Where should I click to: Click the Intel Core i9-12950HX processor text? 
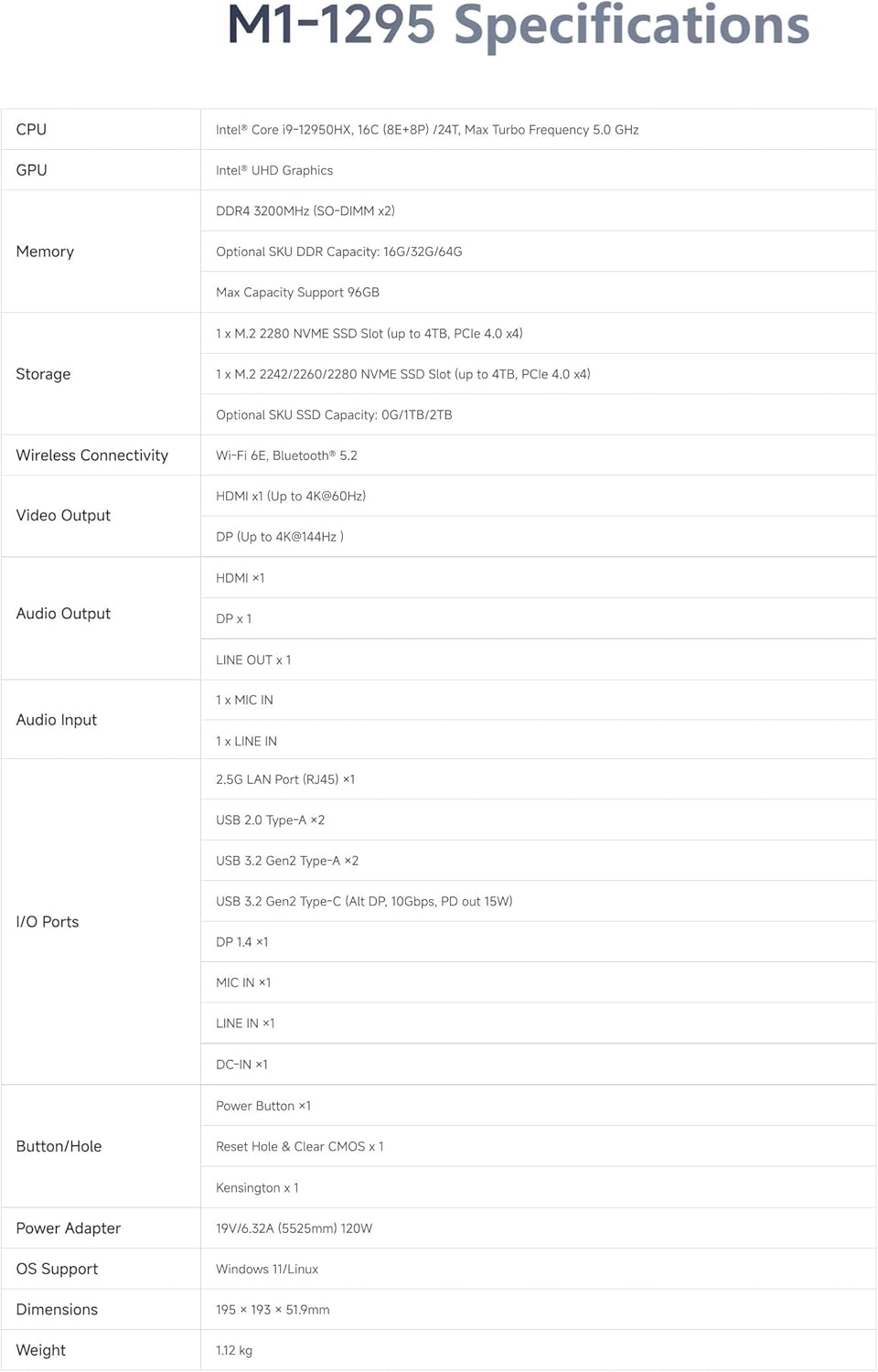pyautogui.click(x=427, y=130)
